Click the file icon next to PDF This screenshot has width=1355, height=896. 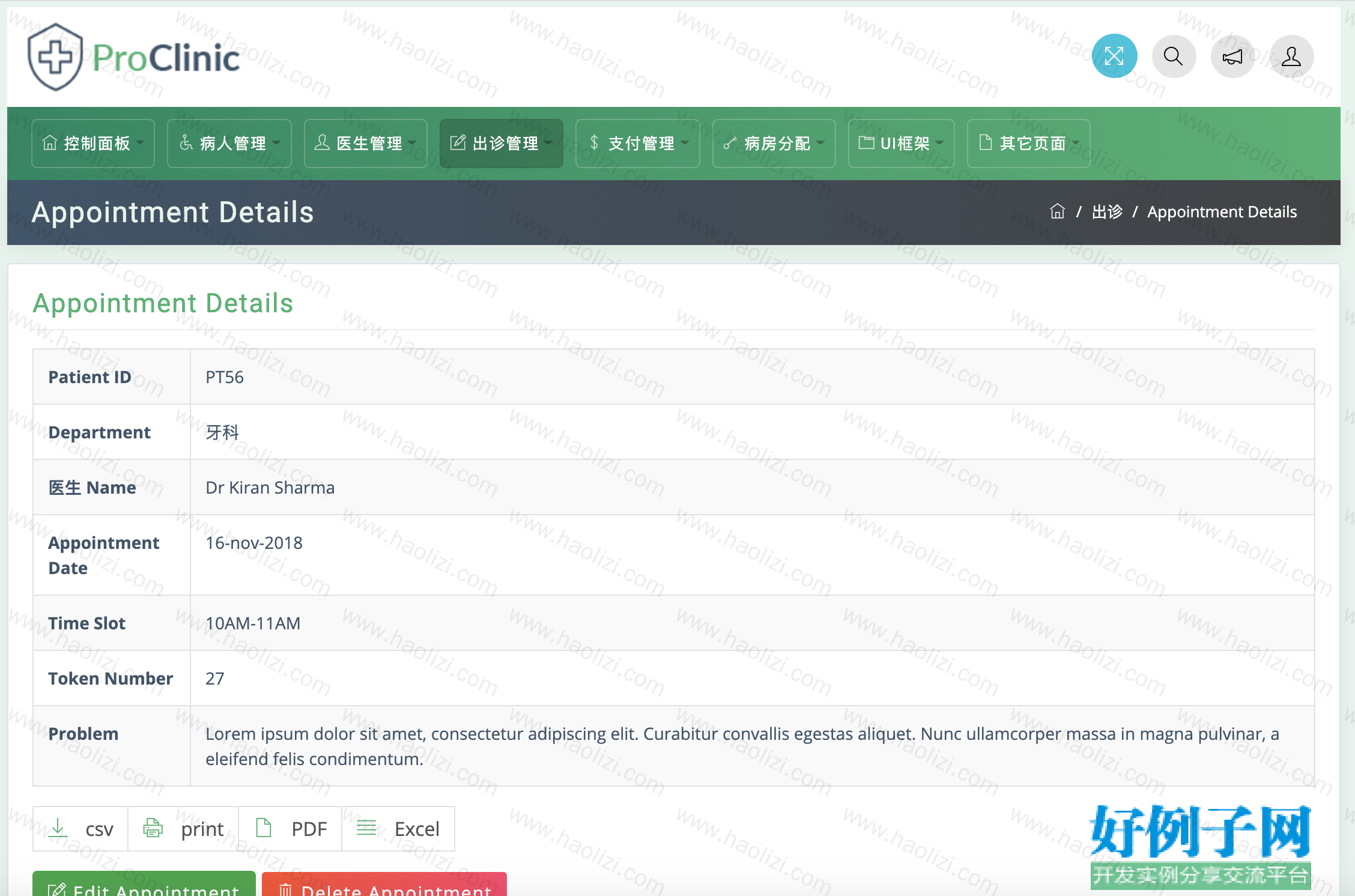(x=264, y=828)
